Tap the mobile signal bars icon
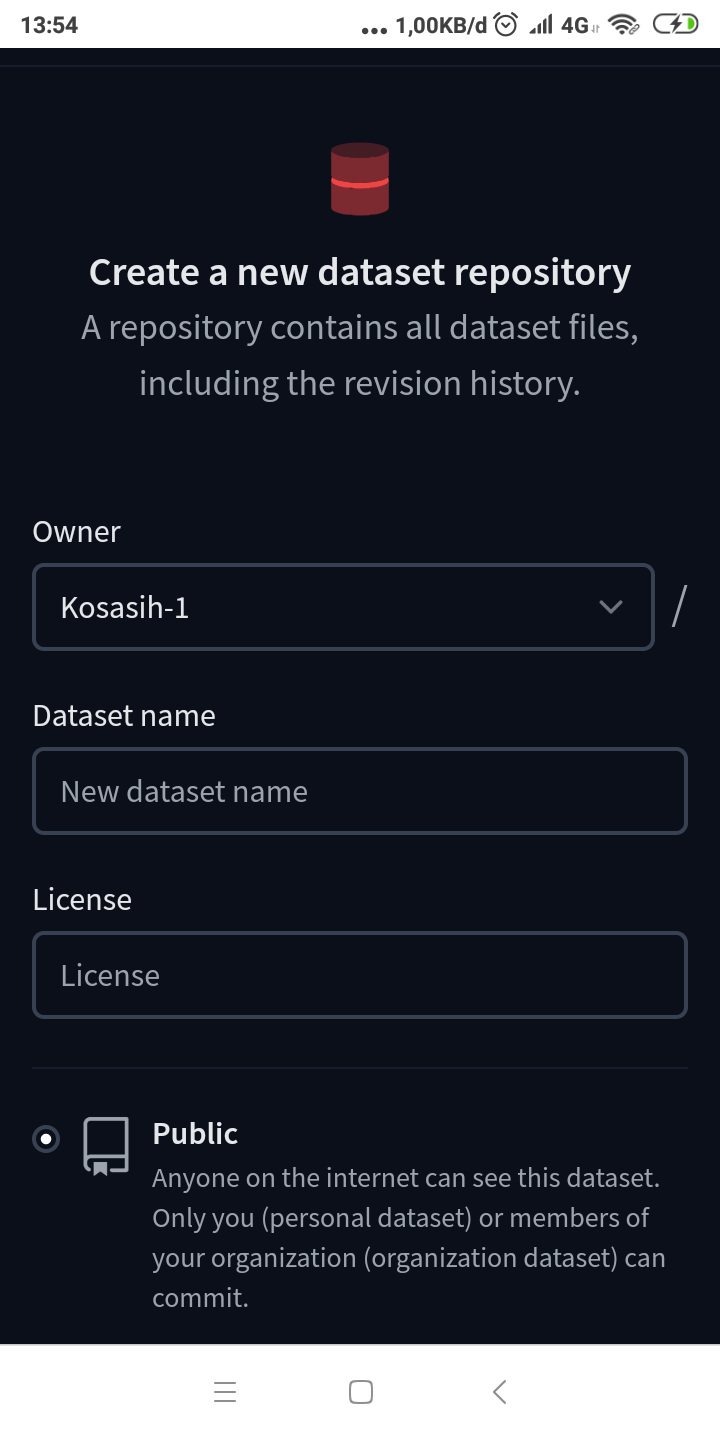Image resolution: width=720 pixels, height=1440 pixels. pos(541,25)
